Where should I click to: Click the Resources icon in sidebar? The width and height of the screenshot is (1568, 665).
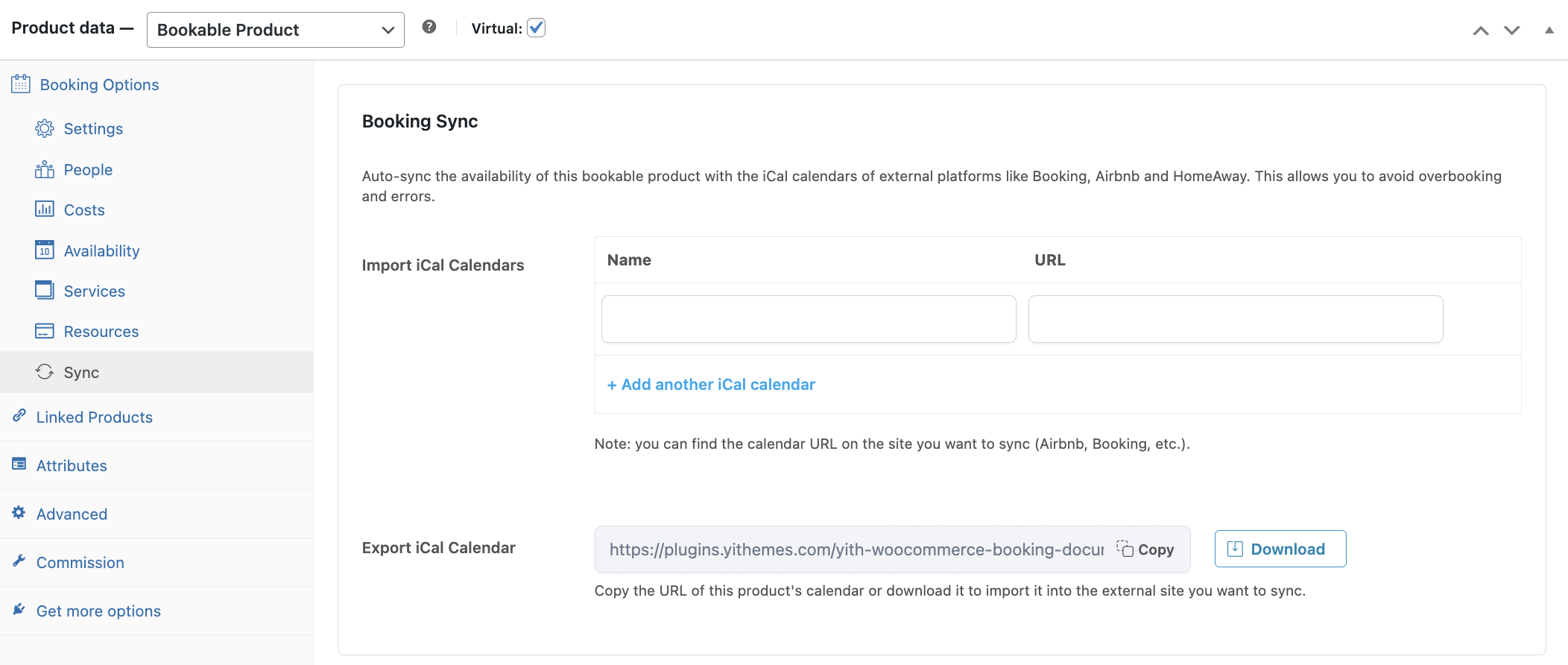click(x=45, y=331)
